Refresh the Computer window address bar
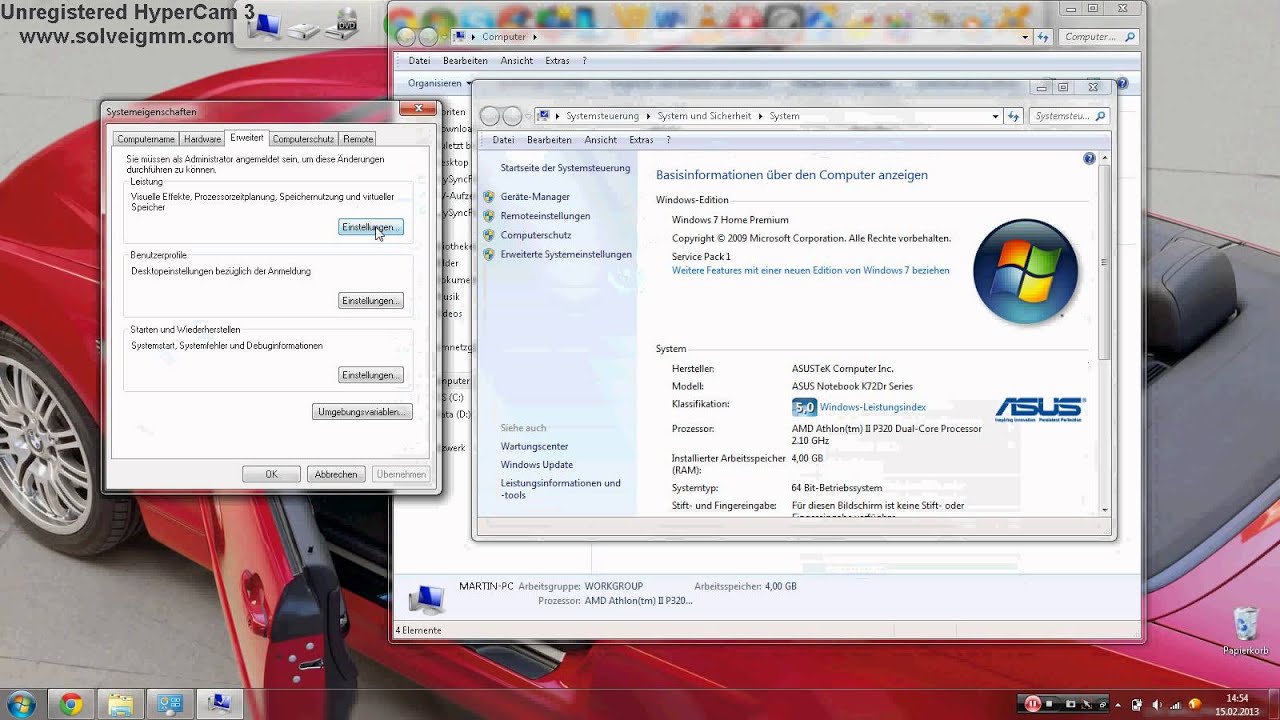1280x720 pixels. 1044,37
